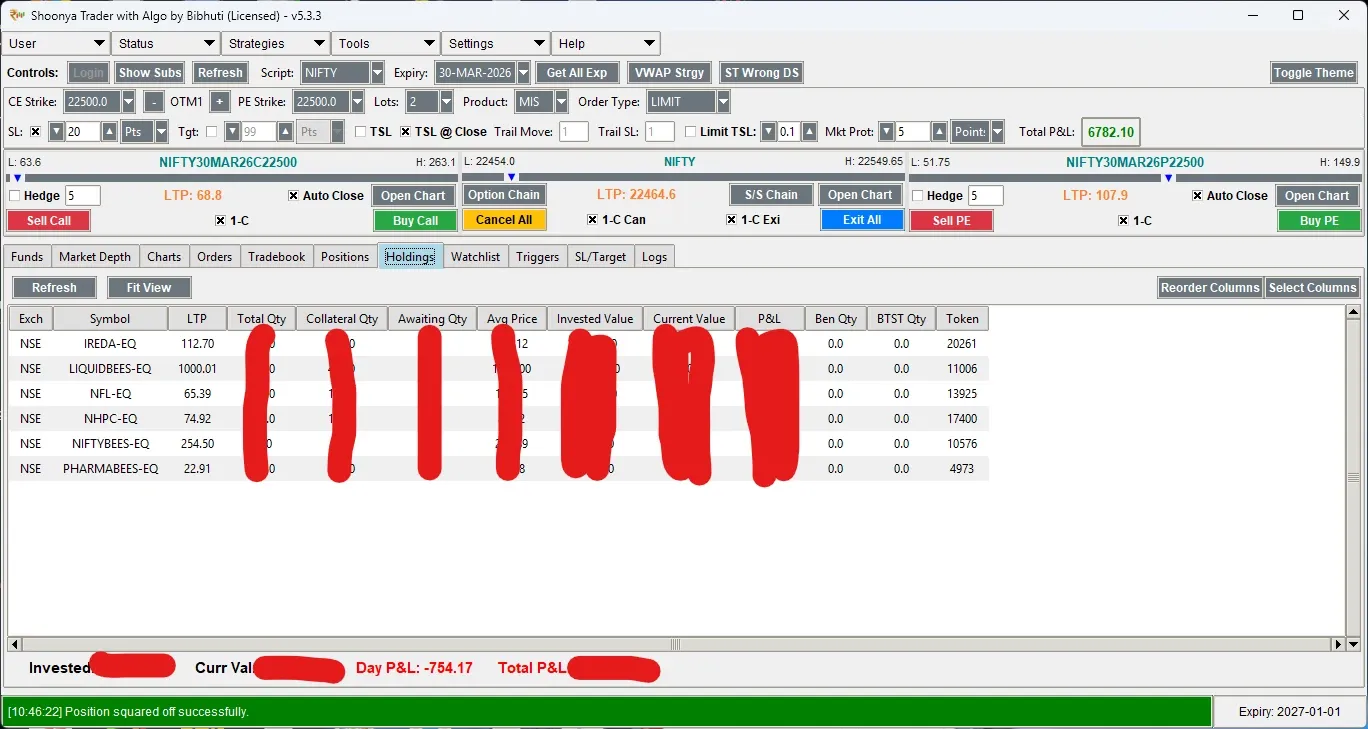This screenshot has width=1368, height=729.
Task: Click the Select Columns button
Action: pos(1312,288)
